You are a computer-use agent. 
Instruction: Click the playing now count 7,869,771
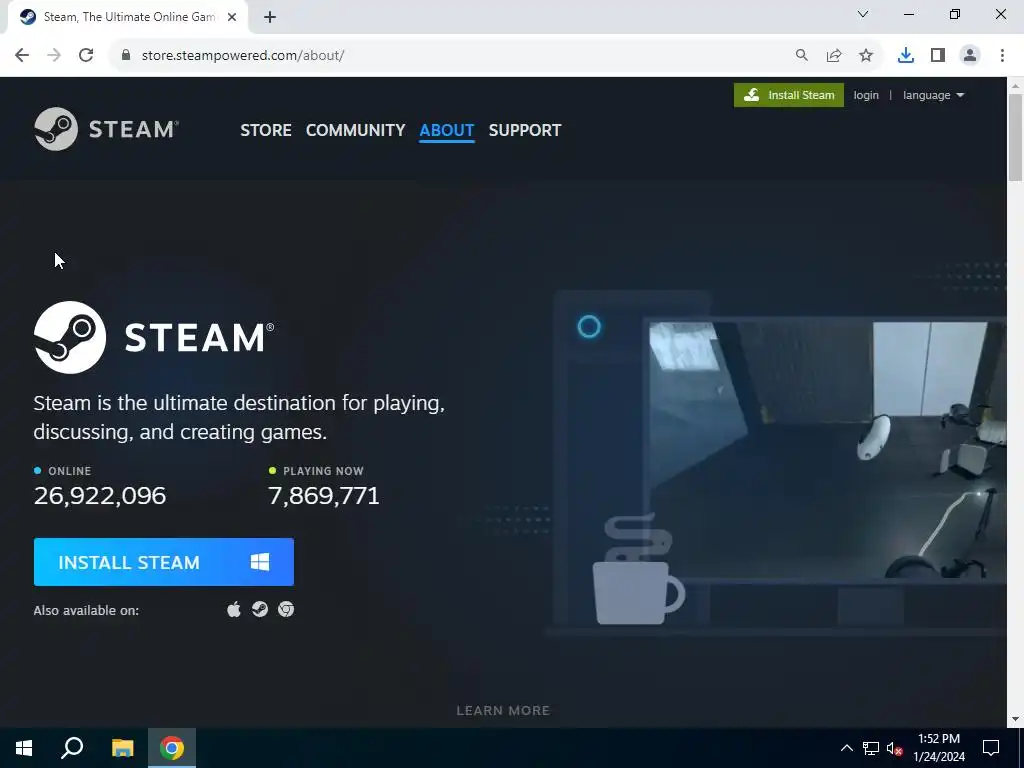324,496
